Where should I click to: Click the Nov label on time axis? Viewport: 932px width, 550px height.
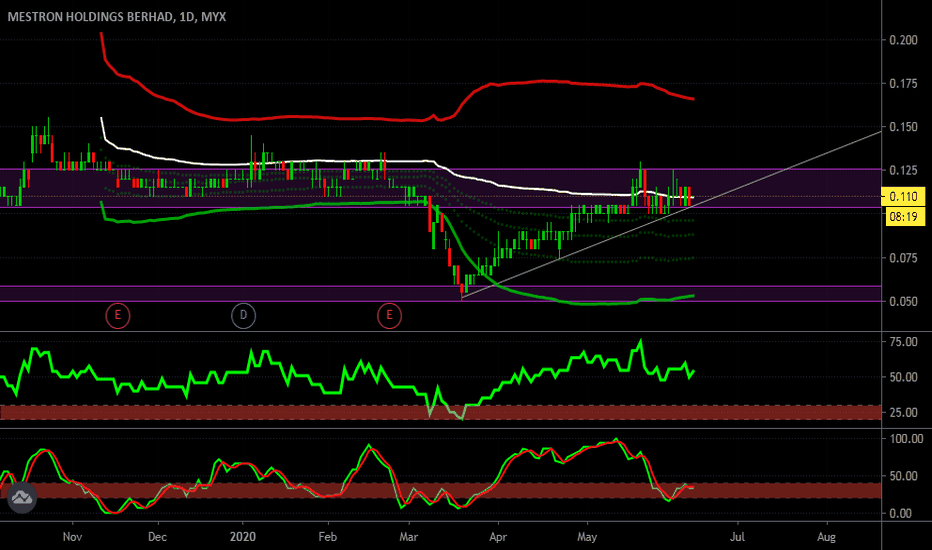72,537
